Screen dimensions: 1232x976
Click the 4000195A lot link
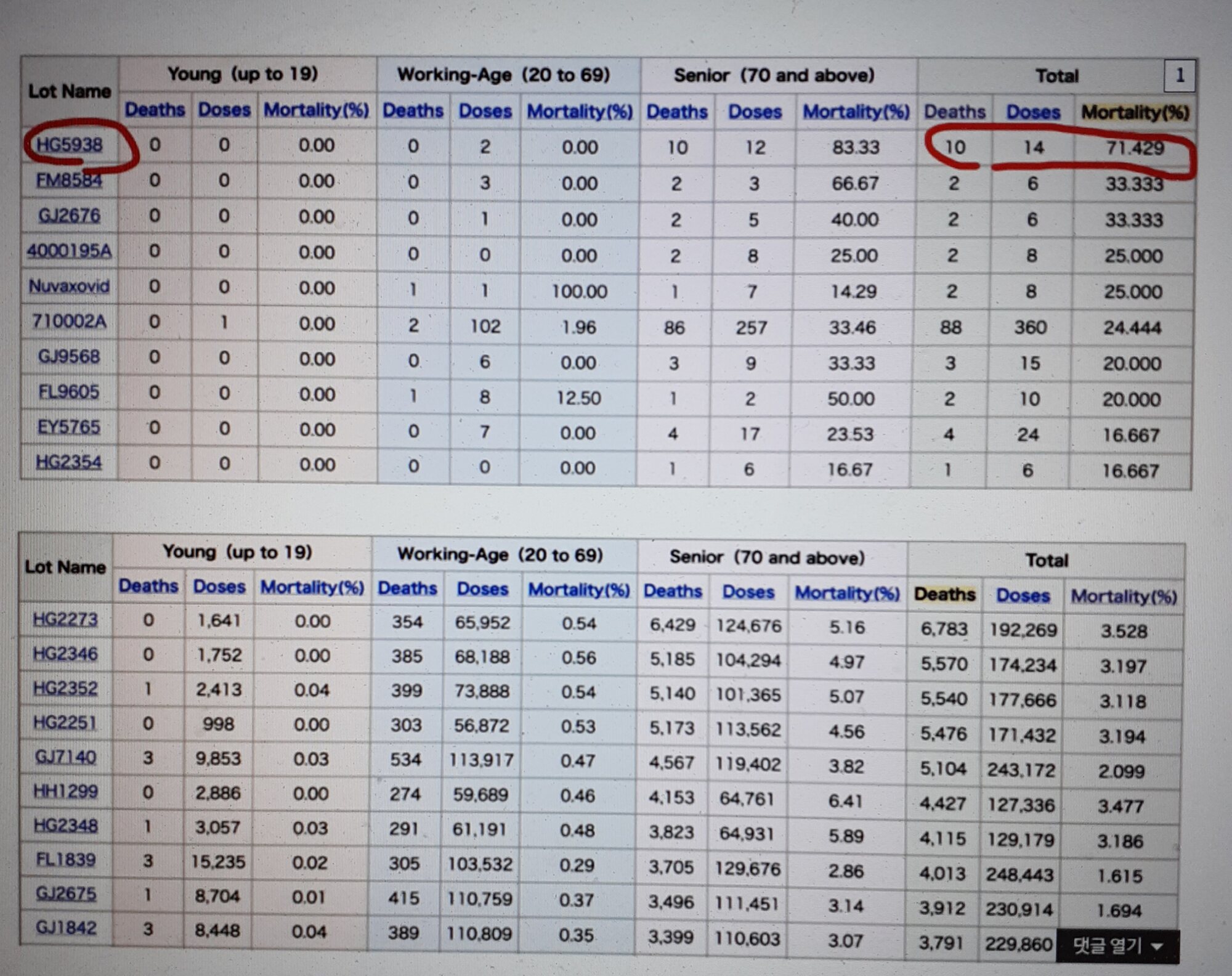pos(69,251)
